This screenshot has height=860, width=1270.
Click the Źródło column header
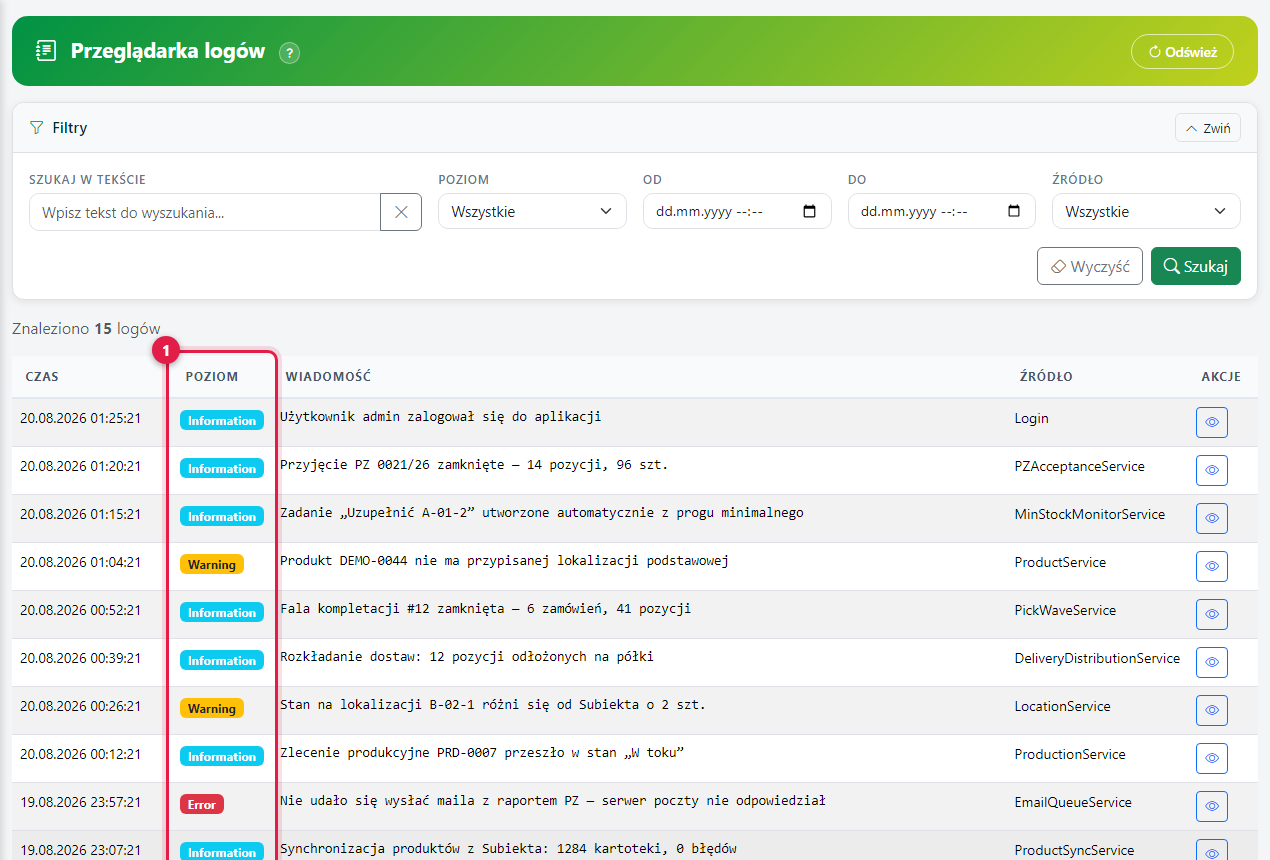click(x=1046, y=377)
